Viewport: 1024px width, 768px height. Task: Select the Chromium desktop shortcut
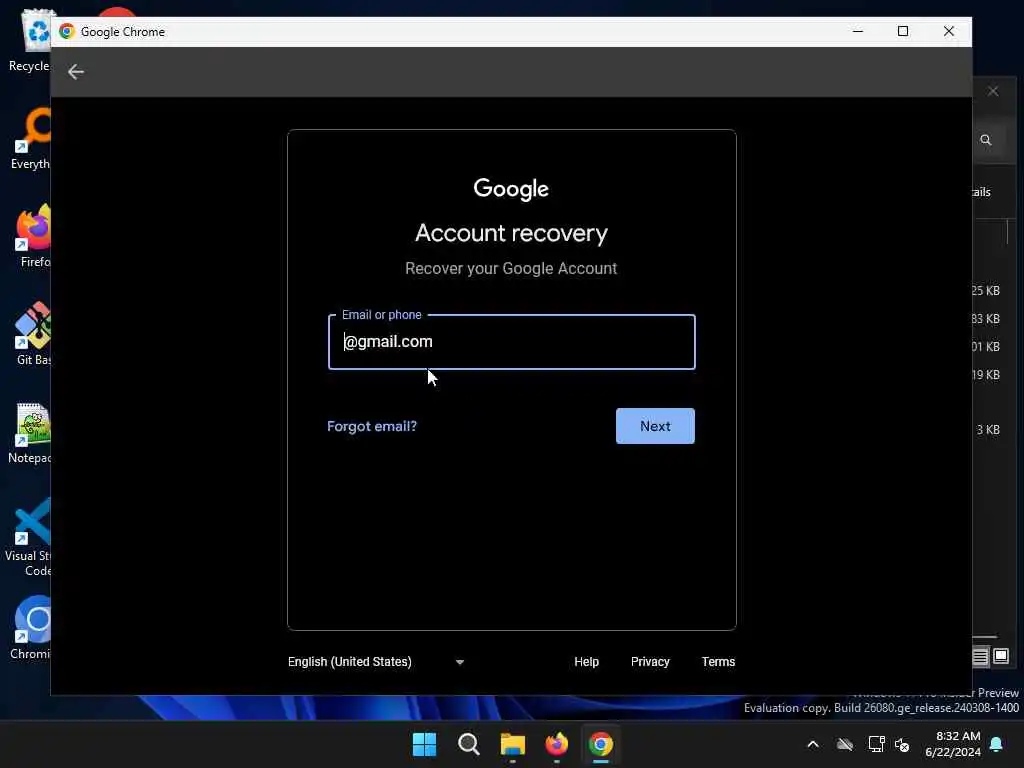(x=30, y=628)
